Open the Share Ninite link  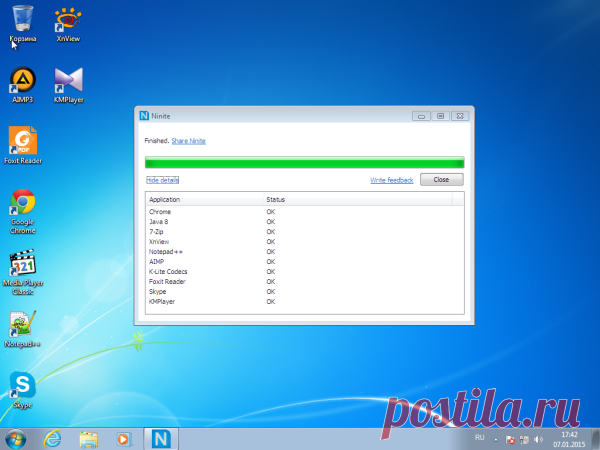coord(189,141)
